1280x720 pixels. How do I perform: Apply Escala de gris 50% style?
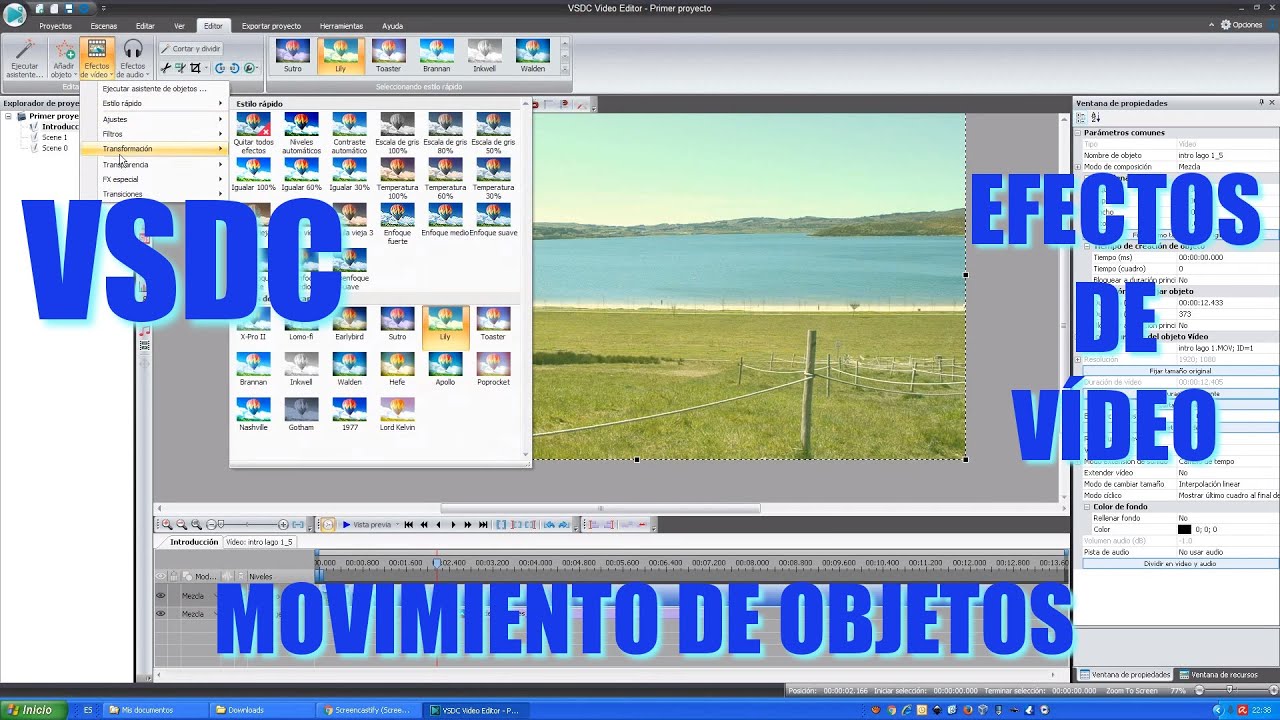[x=493, y=133]
